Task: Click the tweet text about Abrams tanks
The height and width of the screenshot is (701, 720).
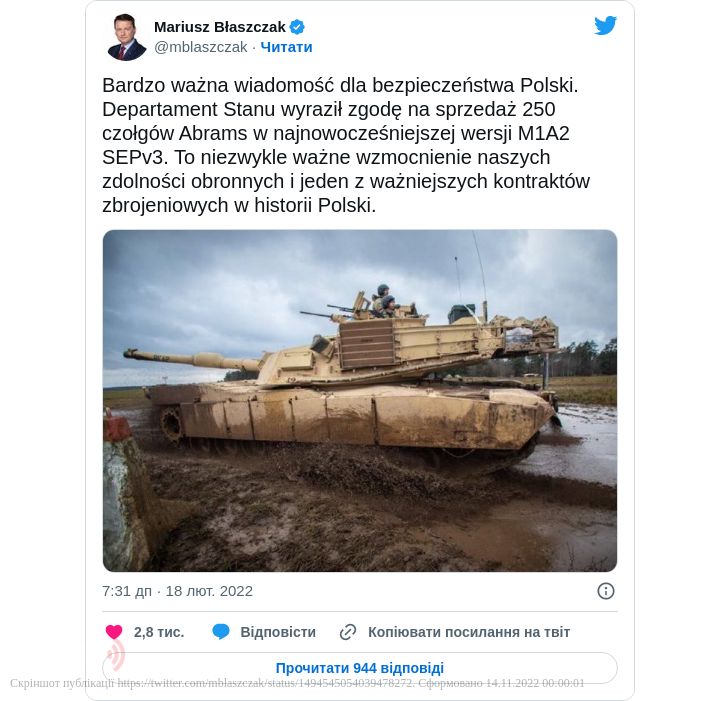Action: click(x=346, y=145)
